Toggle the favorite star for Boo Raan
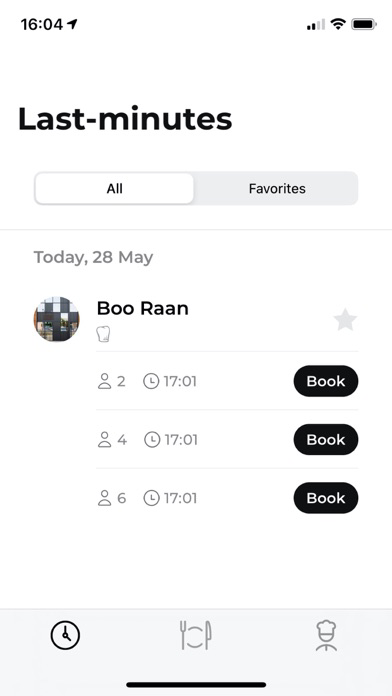The width and height of the screenshot is (392, 696). [345, 320]
